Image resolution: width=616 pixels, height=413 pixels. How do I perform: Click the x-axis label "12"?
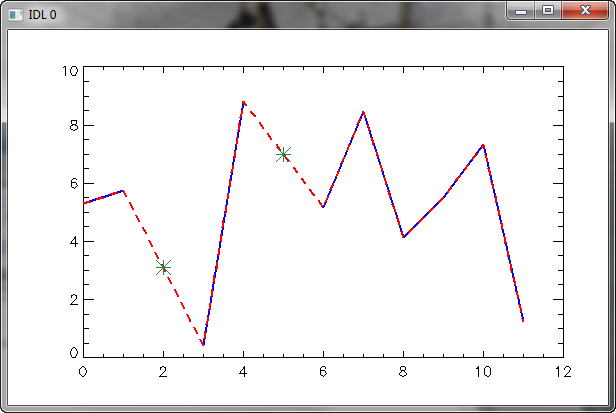click(x=563, y=372)
